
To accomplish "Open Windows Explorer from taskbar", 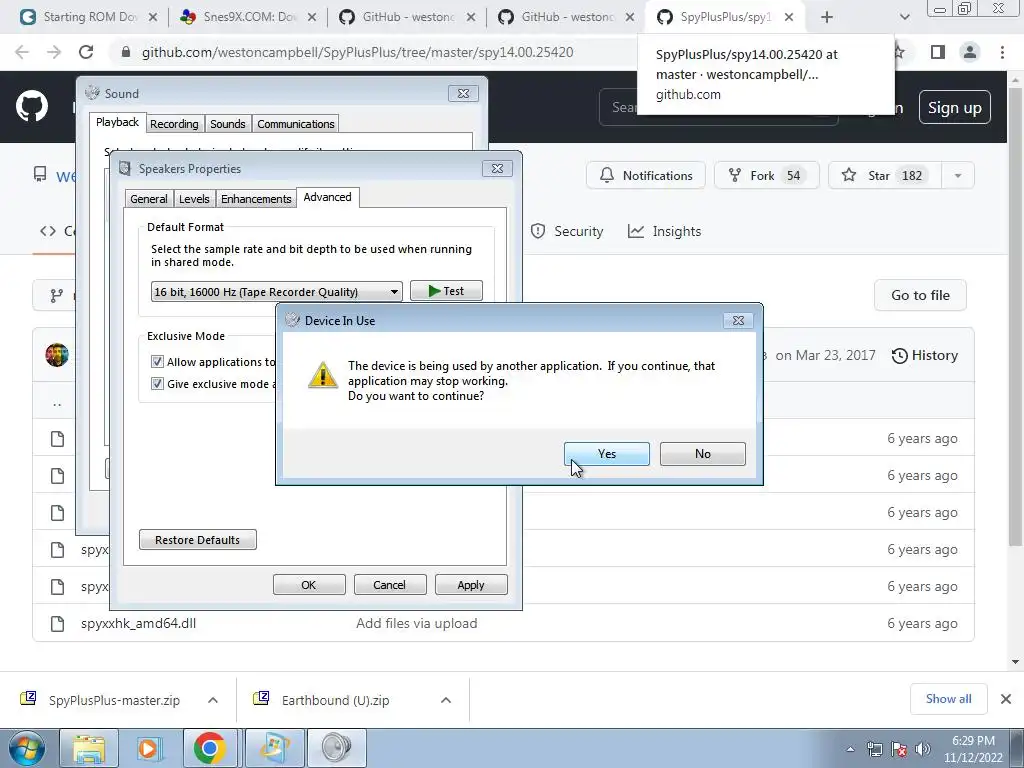I will tap(89, 748).
